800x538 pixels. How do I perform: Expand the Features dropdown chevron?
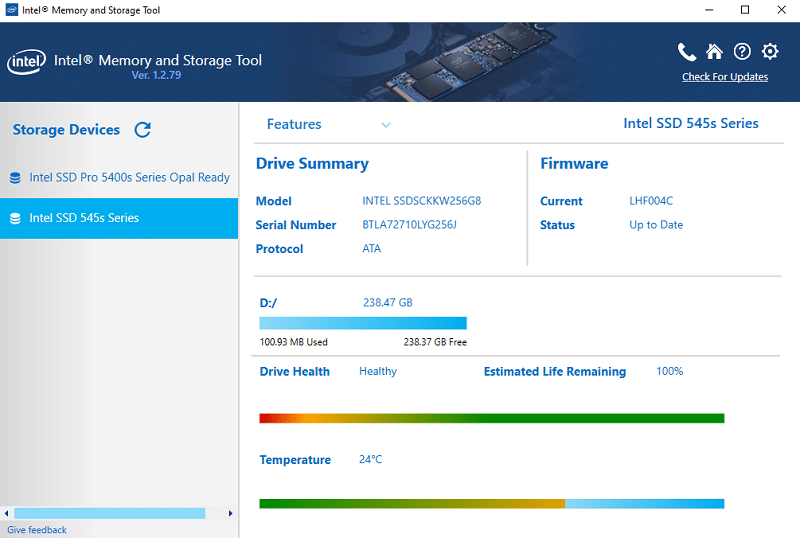(386, 125)
